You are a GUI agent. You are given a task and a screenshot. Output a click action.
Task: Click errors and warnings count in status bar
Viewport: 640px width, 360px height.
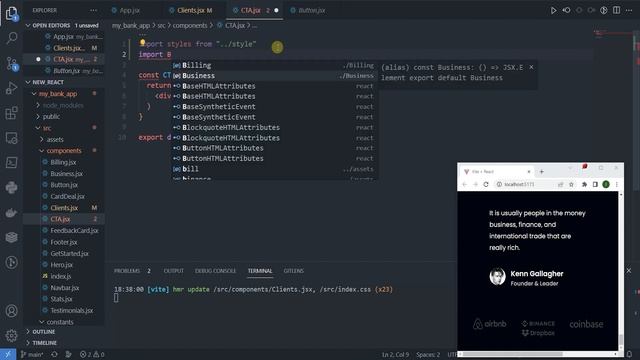(92, 354)
